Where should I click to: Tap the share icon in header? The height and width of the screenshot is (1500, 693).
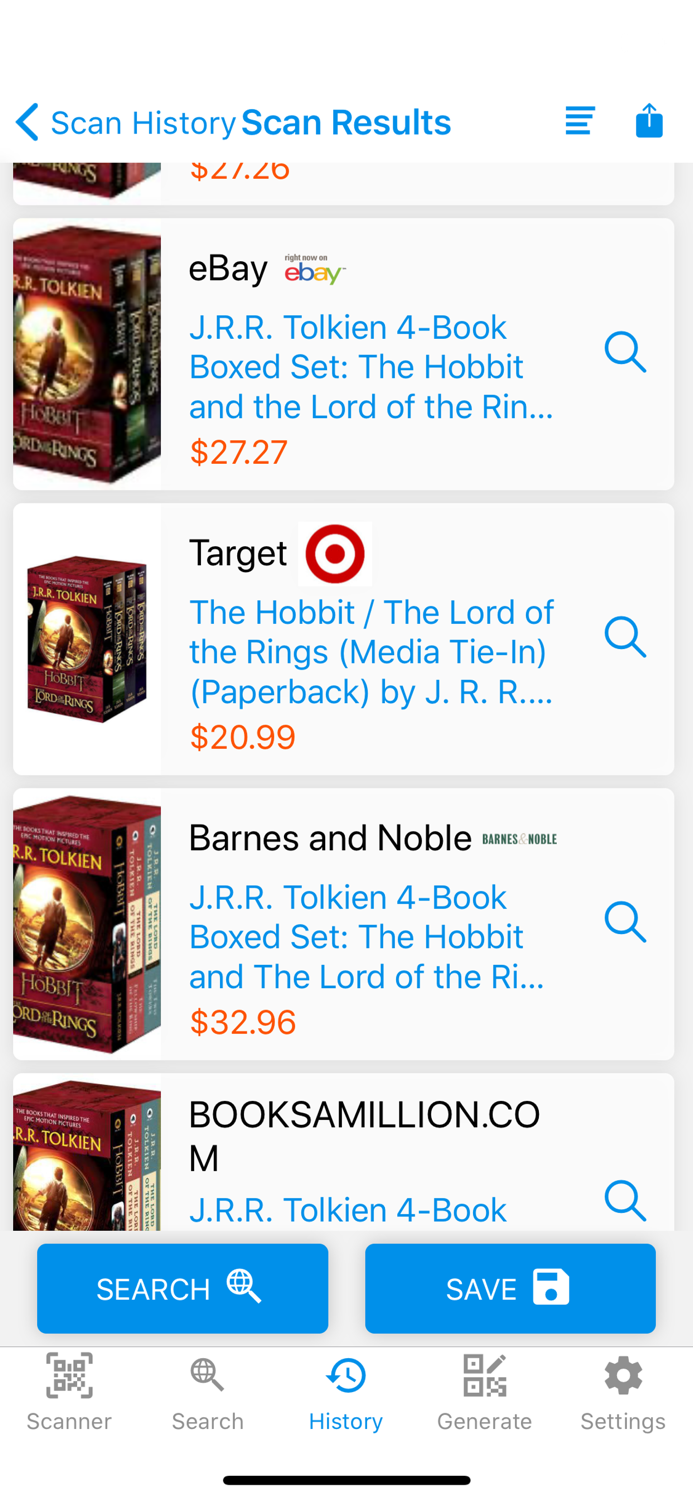(x=649, y=120)
